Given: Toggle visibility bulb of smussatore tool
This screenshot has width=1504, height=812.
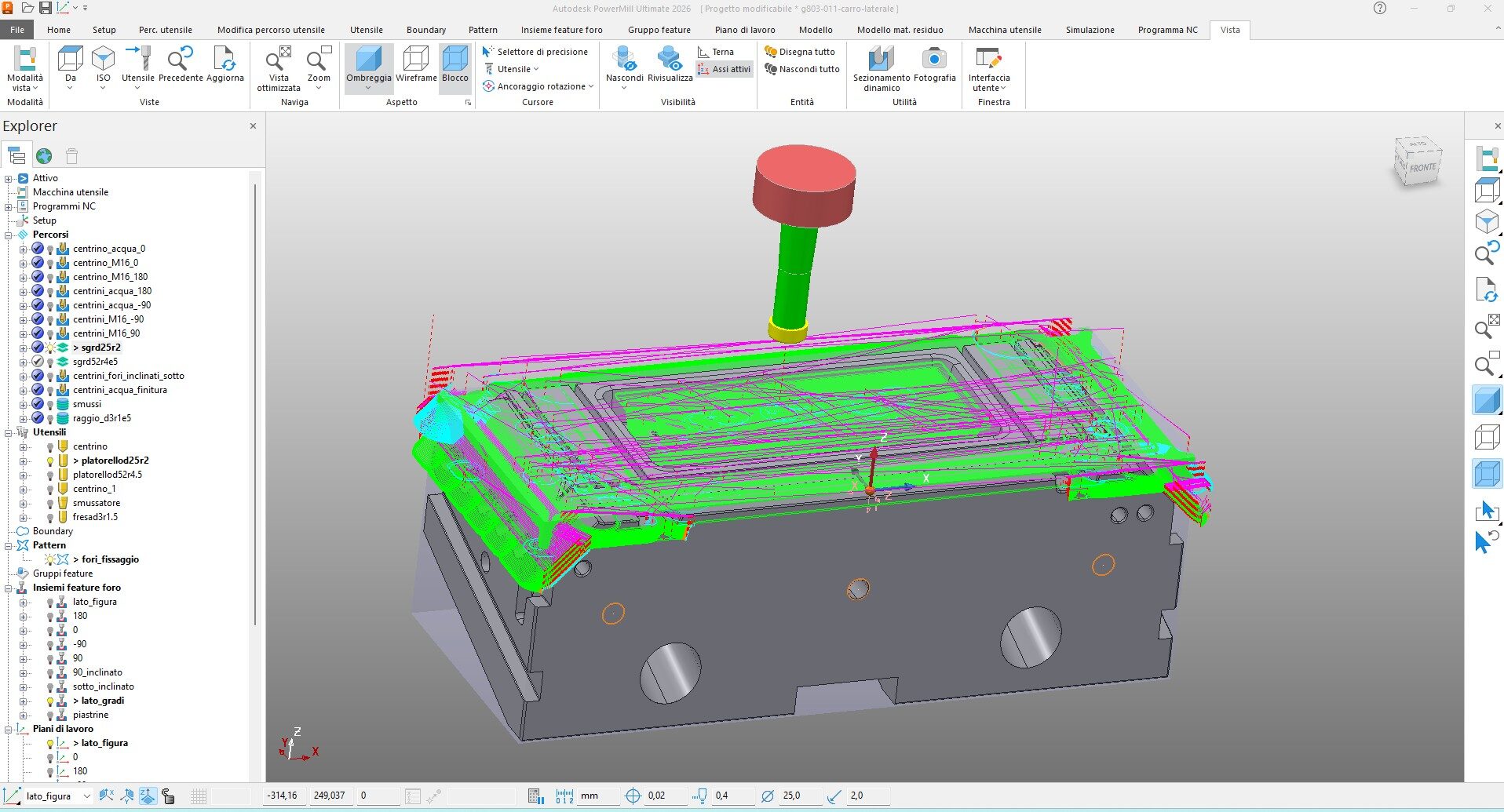Looking at the screenshot, I should tap(50, 504).
